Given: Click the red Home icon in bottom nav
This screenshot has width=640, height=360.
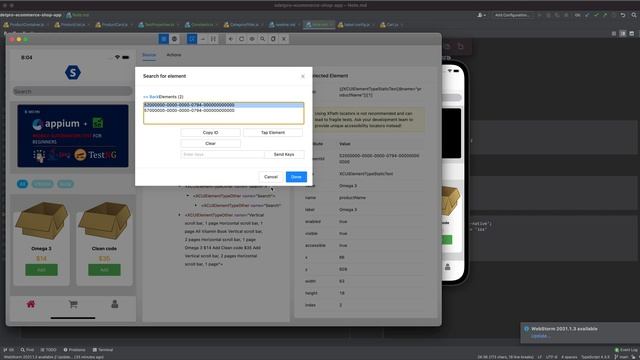Looking at the screenshot, I should 31,304.
